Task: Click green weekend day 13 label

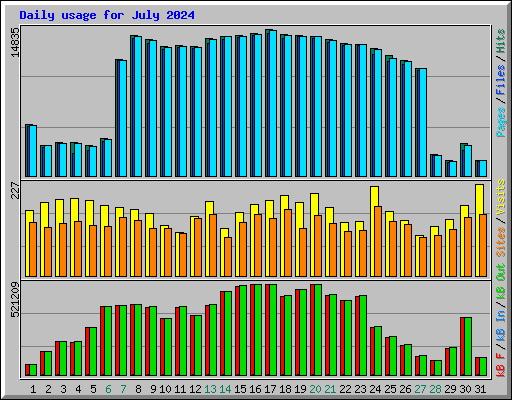Action: click(210, 389)
